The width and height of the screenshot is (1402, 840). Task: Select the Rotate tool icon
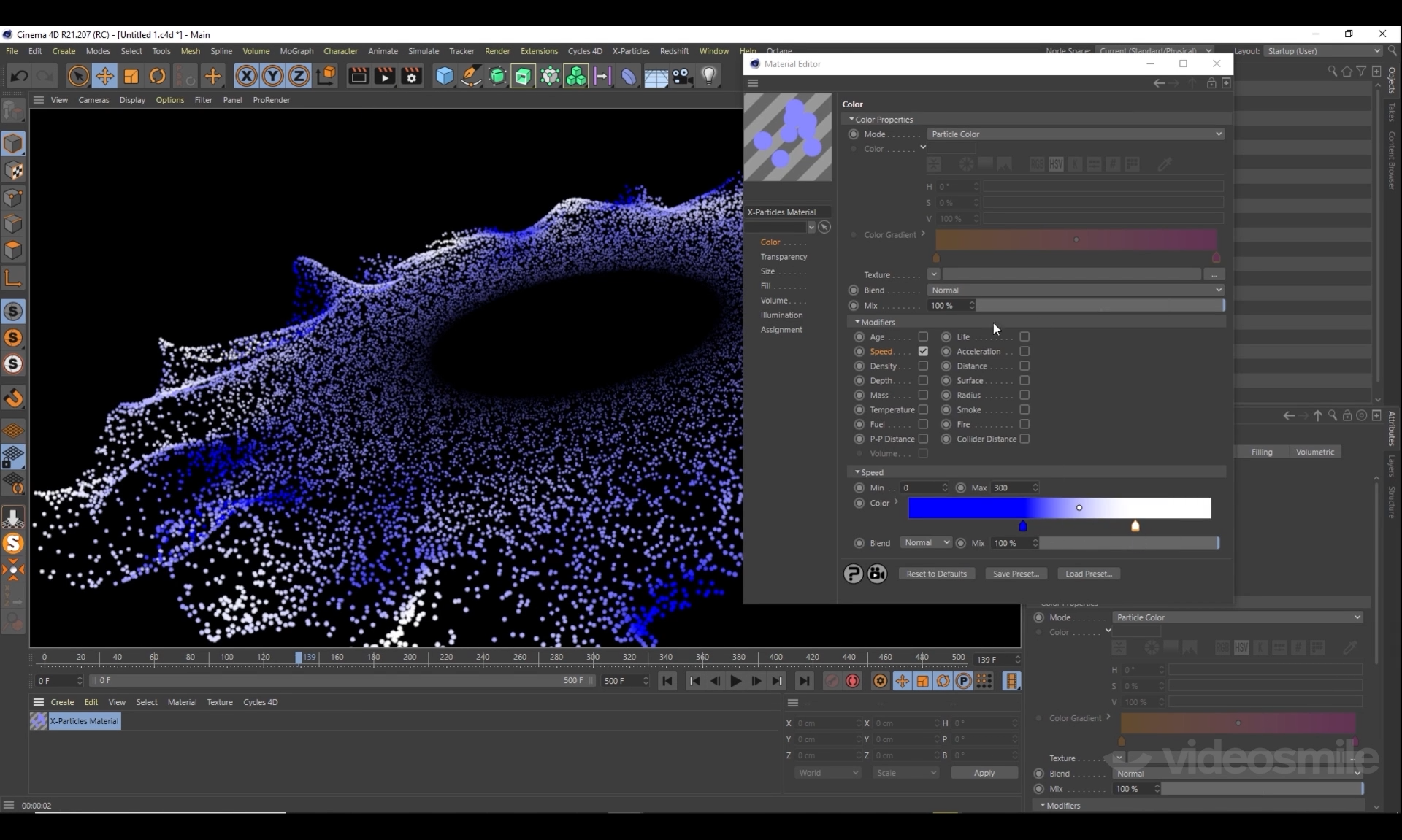(157, 76)
